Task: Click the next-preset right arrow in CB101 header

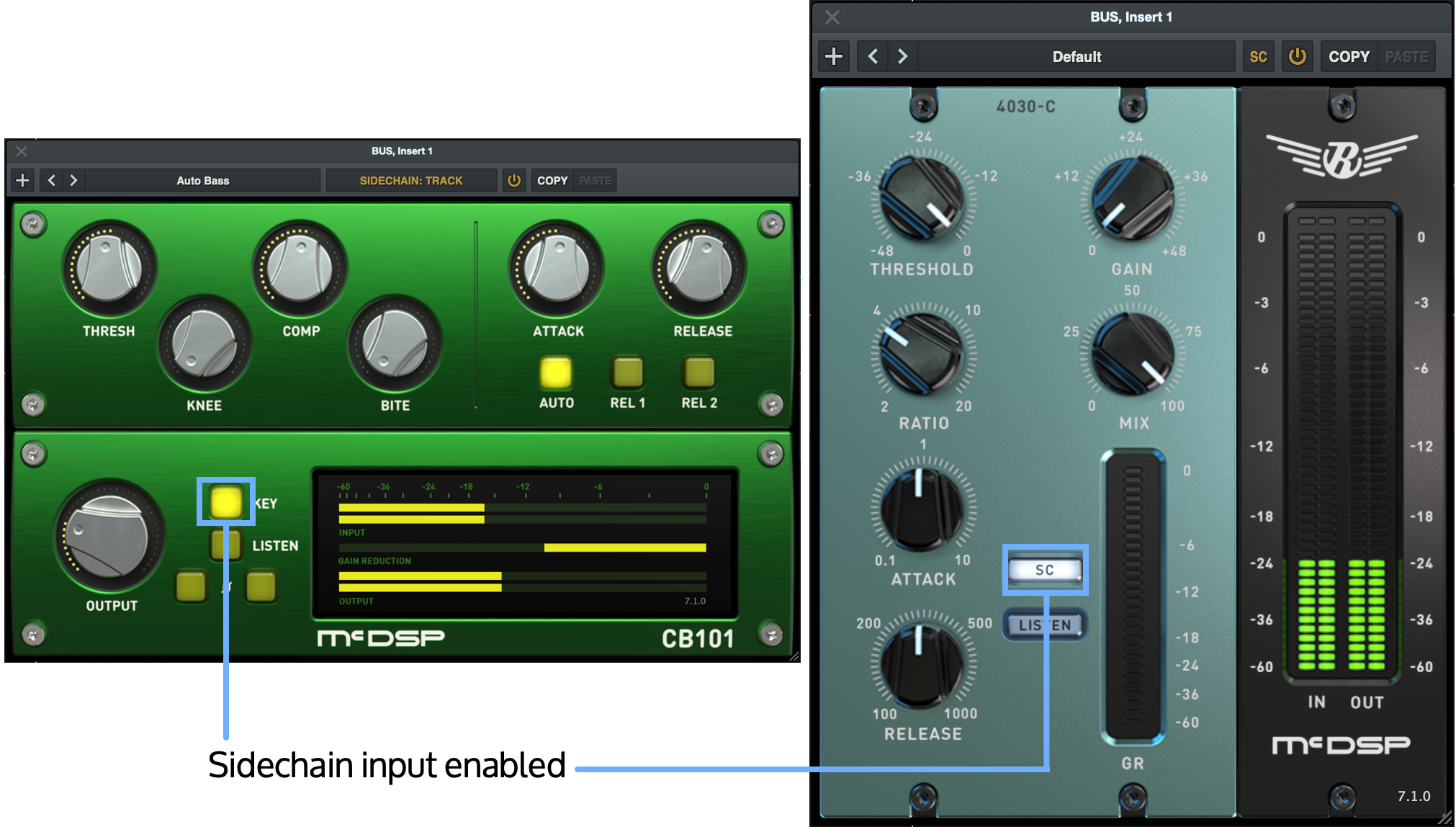Action: [73, 180]
